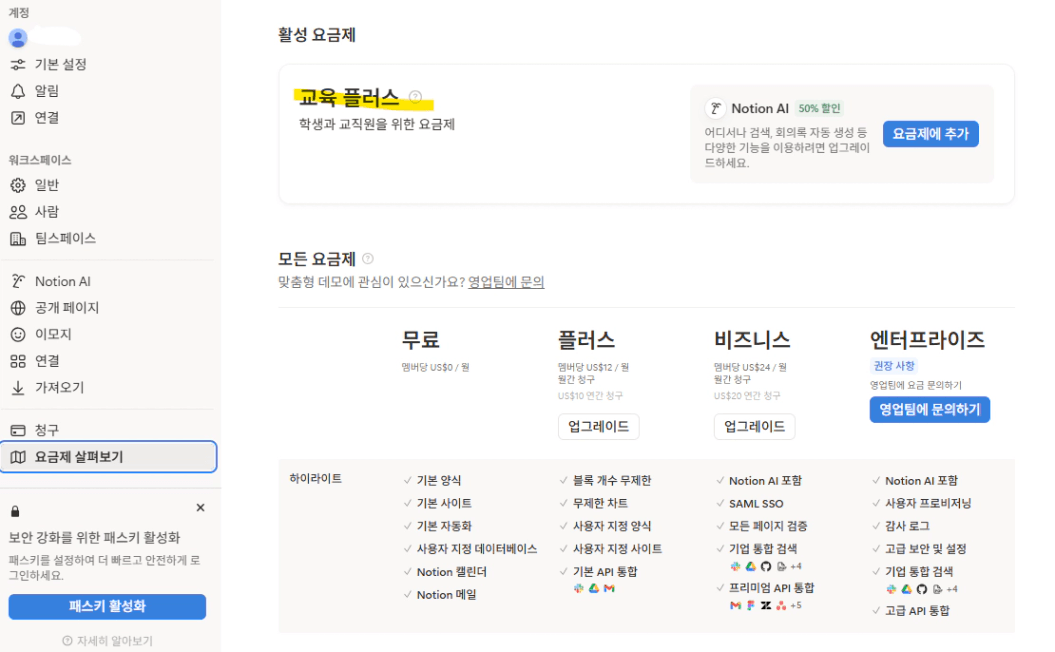
Task: Click the 권장 사항 badge under 엔터프라이즈
Action: point(894,366)
